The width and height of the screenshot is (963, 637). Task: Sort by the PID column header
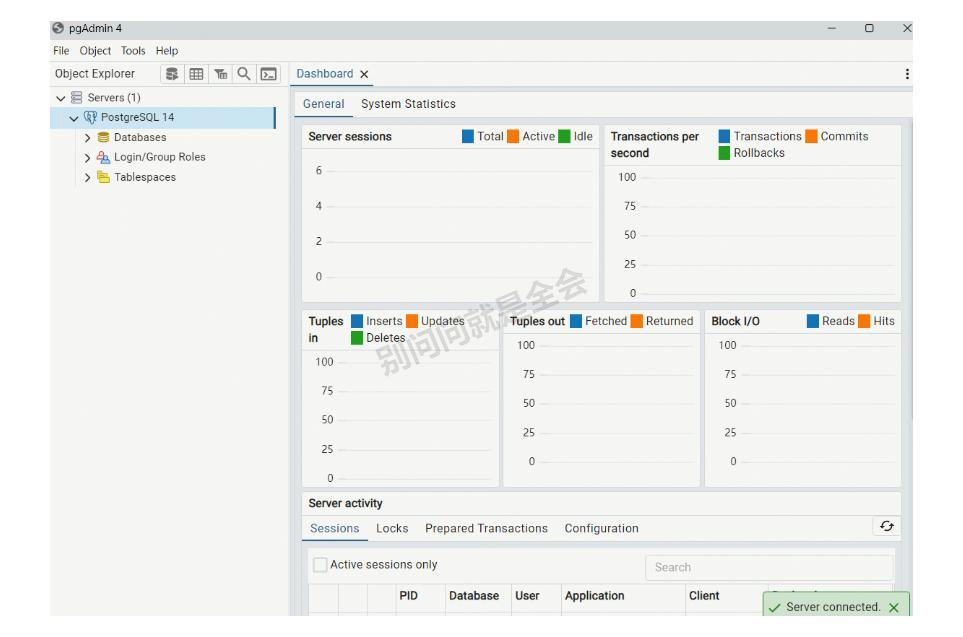[408, 596]
